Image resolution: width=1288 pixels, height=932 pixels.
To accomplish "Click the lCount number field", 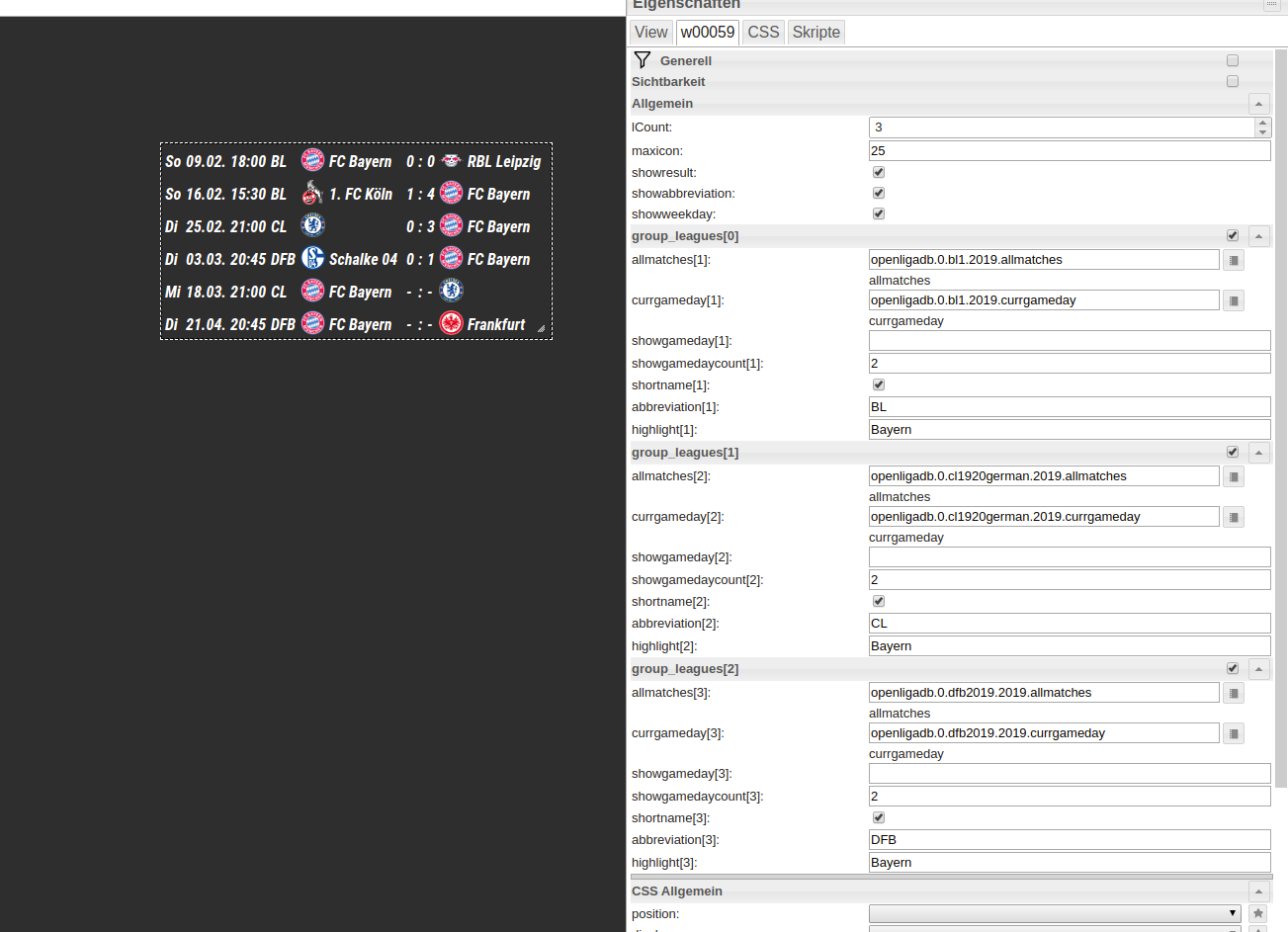I will click(x=1062, y=127).
